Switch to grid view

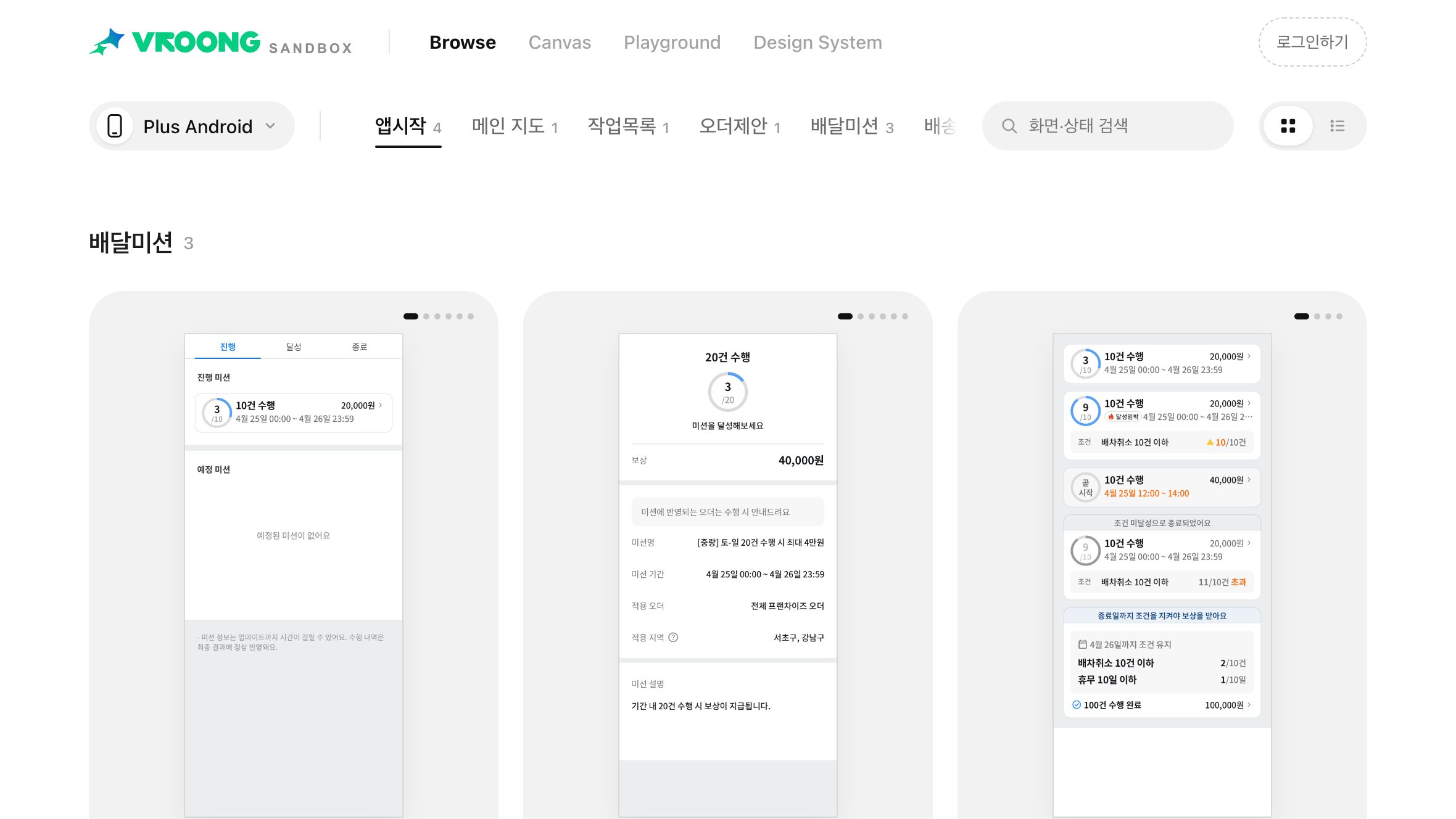[1288, 126]
